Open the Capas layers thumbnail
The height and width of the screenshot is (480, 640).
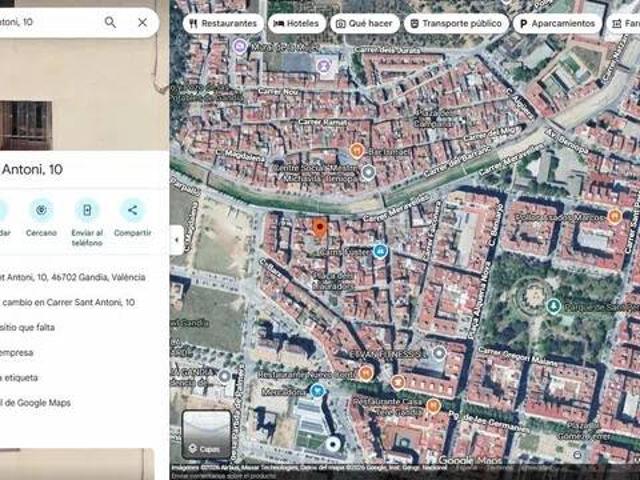[x=206, y=434]
